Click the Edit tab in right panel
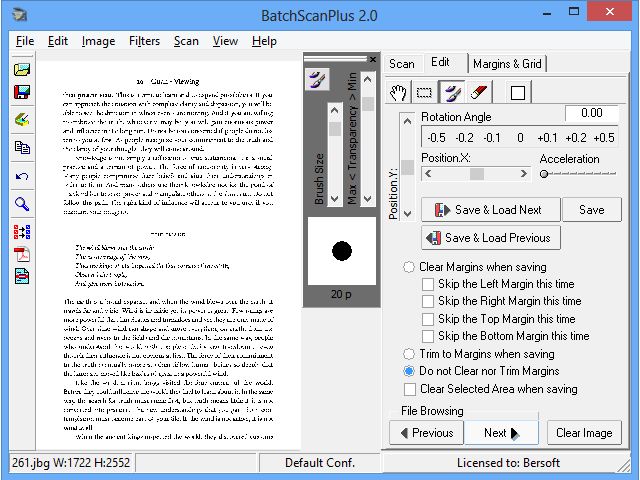 440,62
